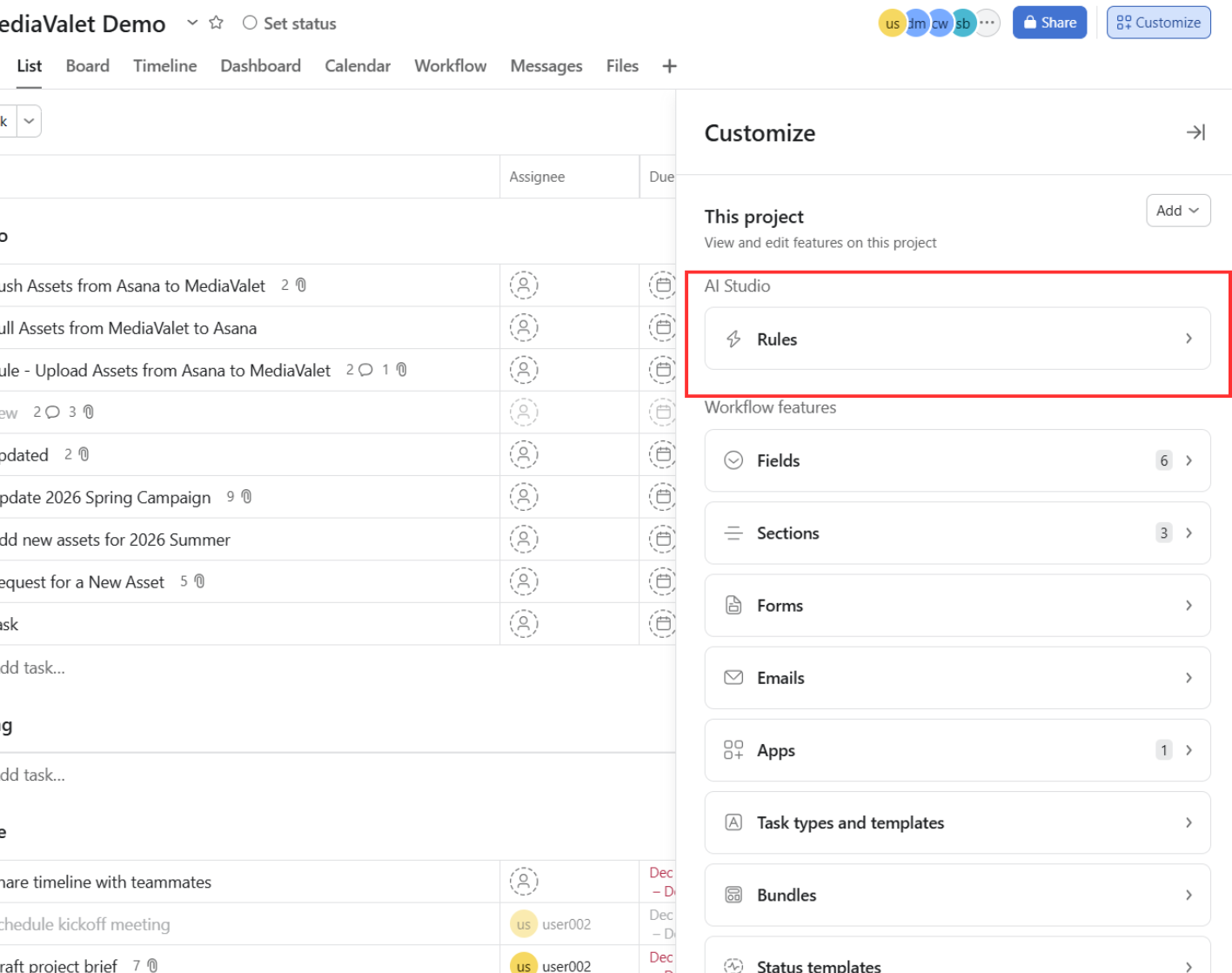Switch to the Board tab
The width and height of the screenshot is (1232, 973).
coord(88,66)
